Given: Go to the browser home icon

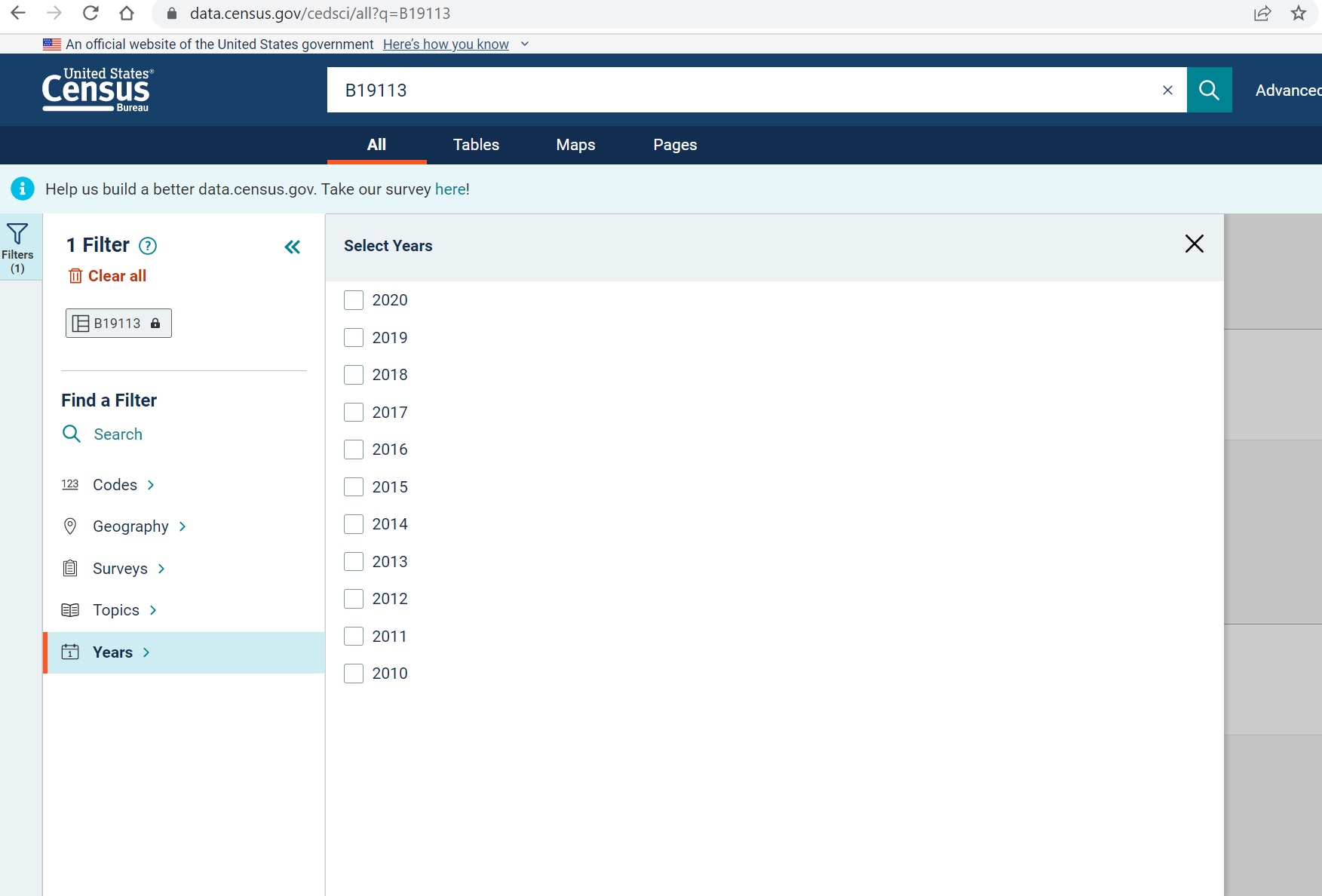Looking at the screenshot, I should [127, 13].
